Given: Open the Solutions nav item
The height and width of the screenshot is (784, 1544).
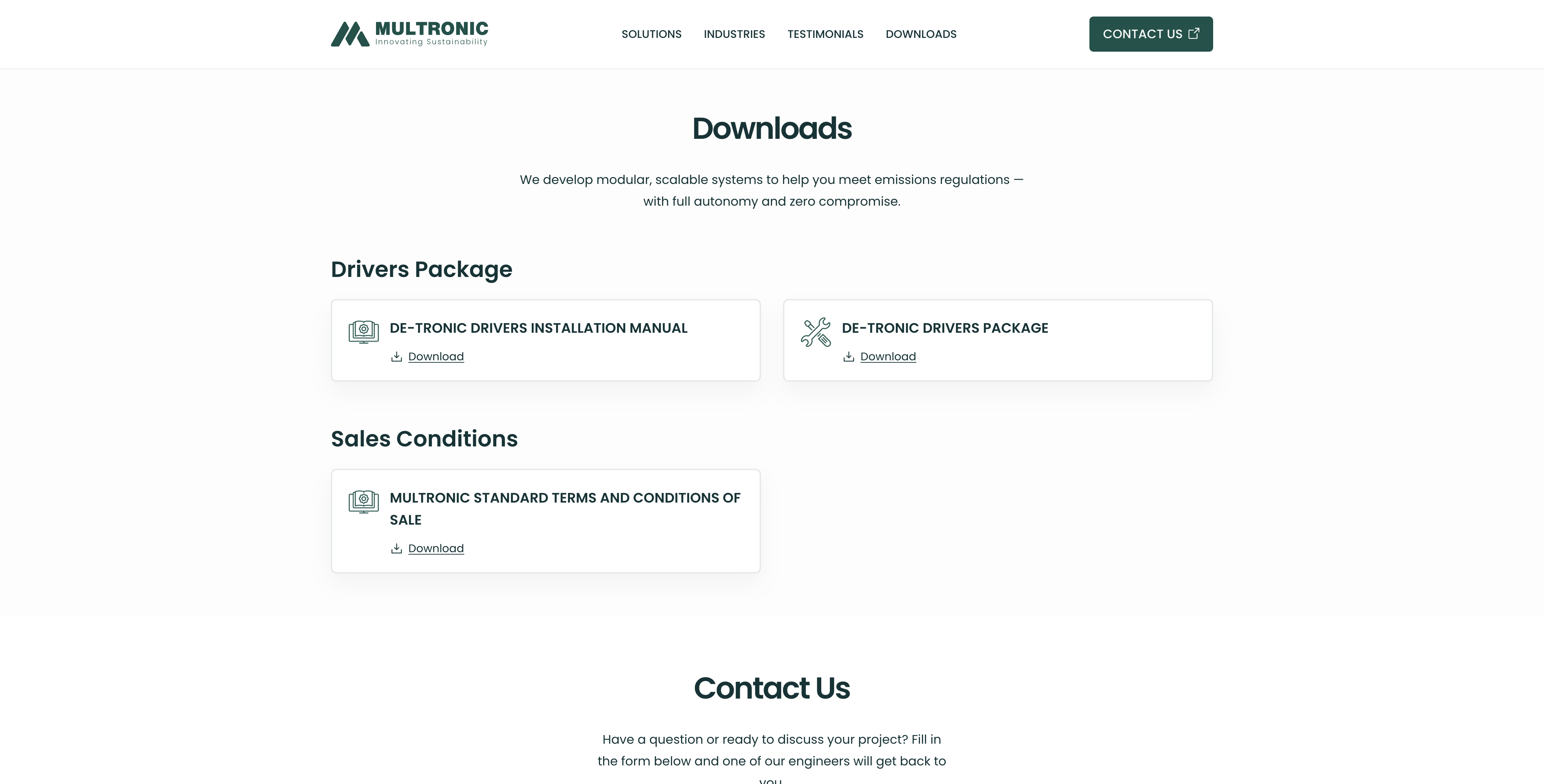Looking at the screenshot, I should 651,34.
